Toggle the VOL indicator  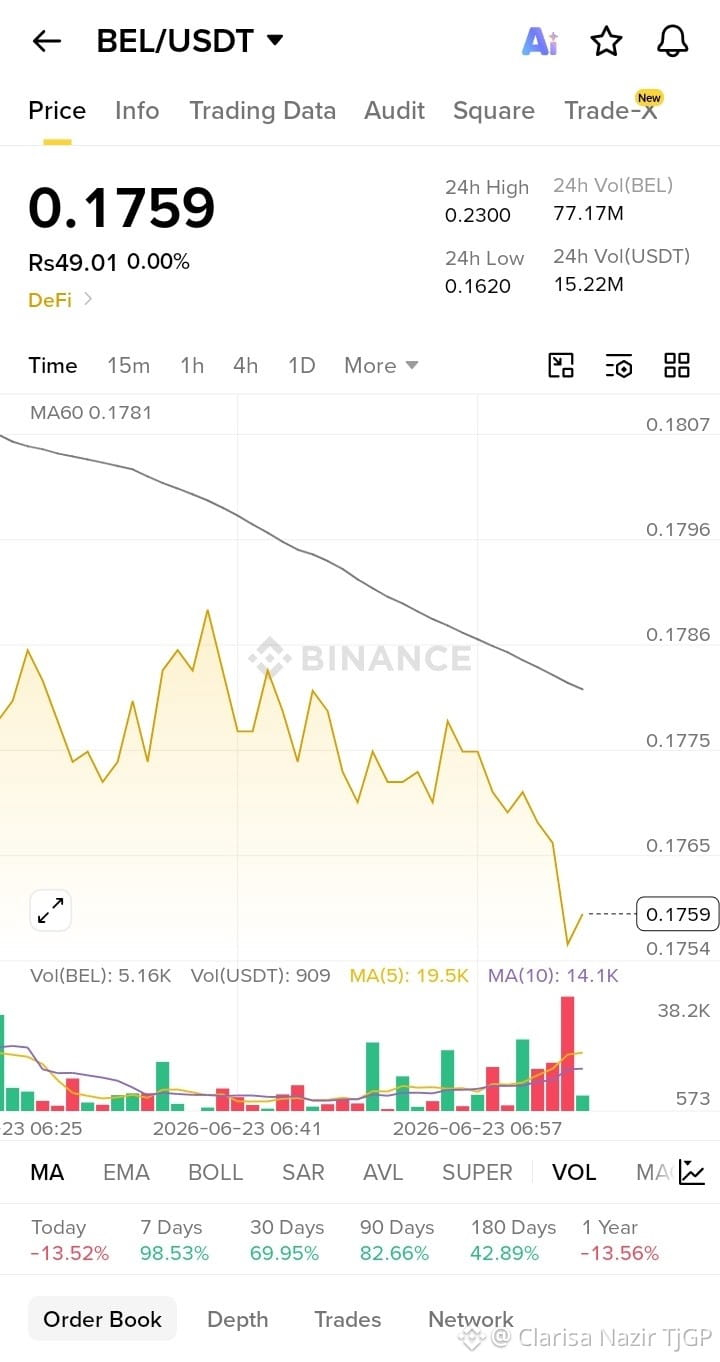574,1172
